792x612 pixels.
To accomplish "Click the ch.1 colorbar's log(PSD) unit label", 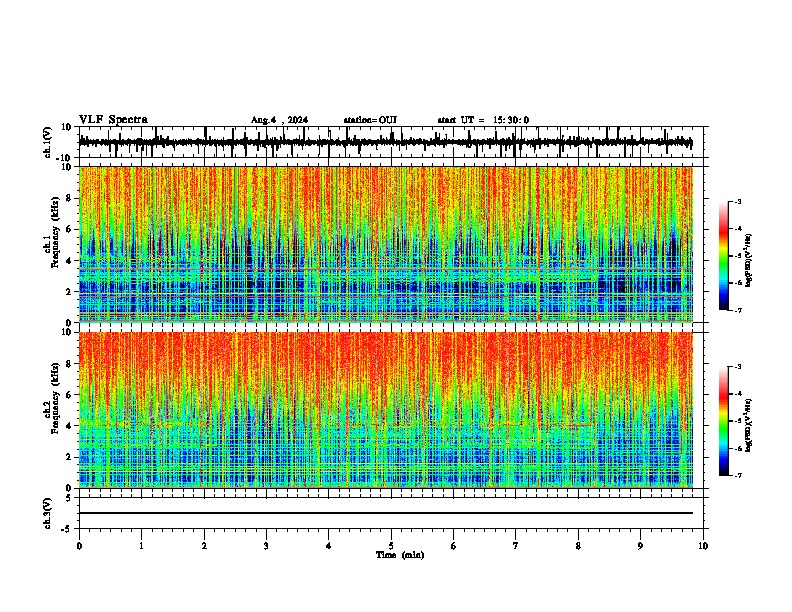I will 749,261.
